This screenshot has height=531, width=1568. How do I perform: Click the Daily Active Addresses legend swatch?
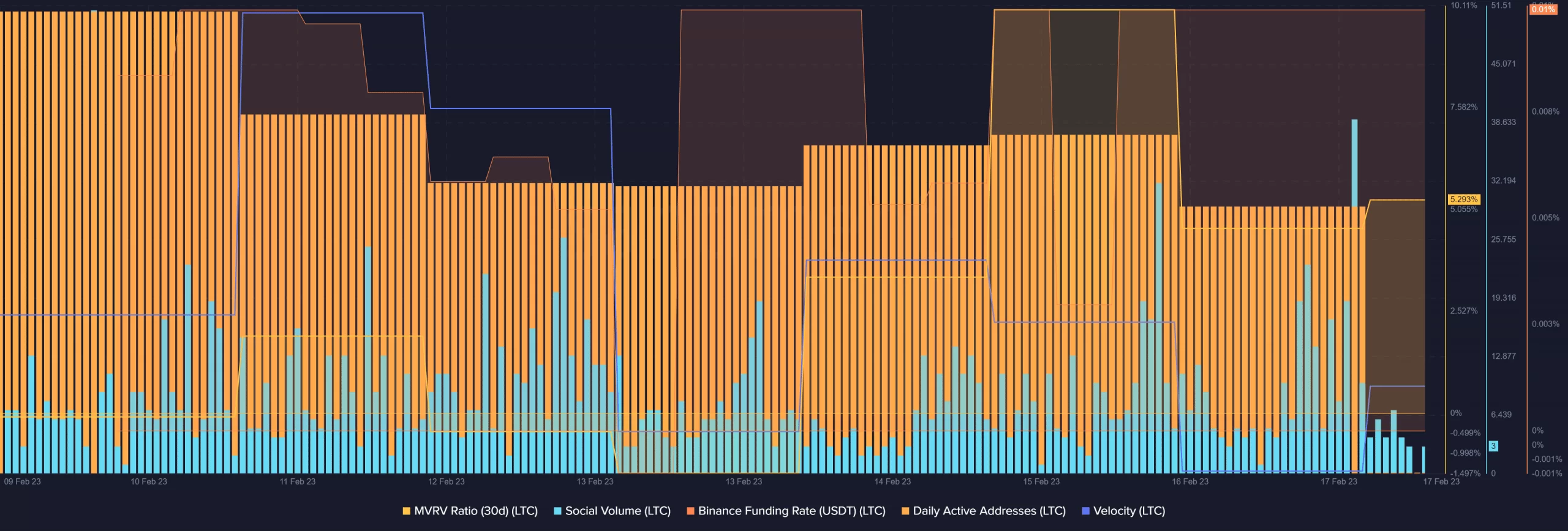click(905, 511)
